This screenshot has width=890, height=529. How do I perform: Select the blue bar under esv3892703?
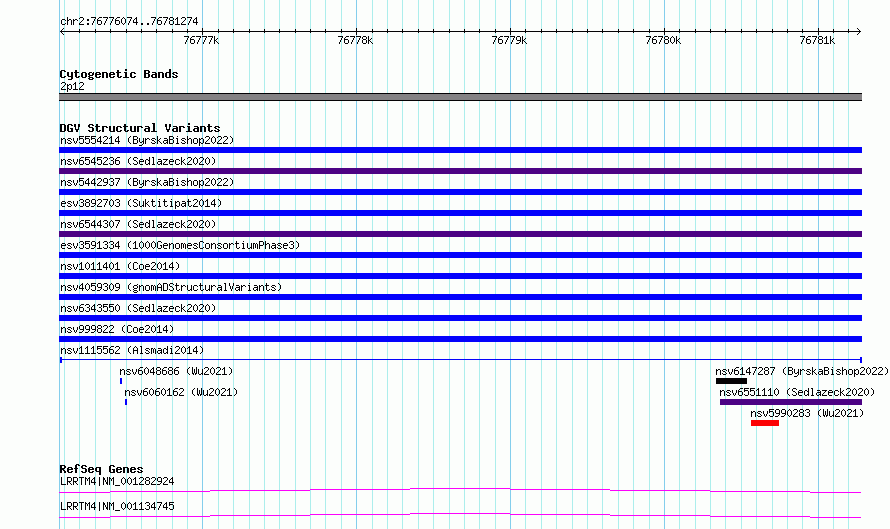tap(460, 213)
